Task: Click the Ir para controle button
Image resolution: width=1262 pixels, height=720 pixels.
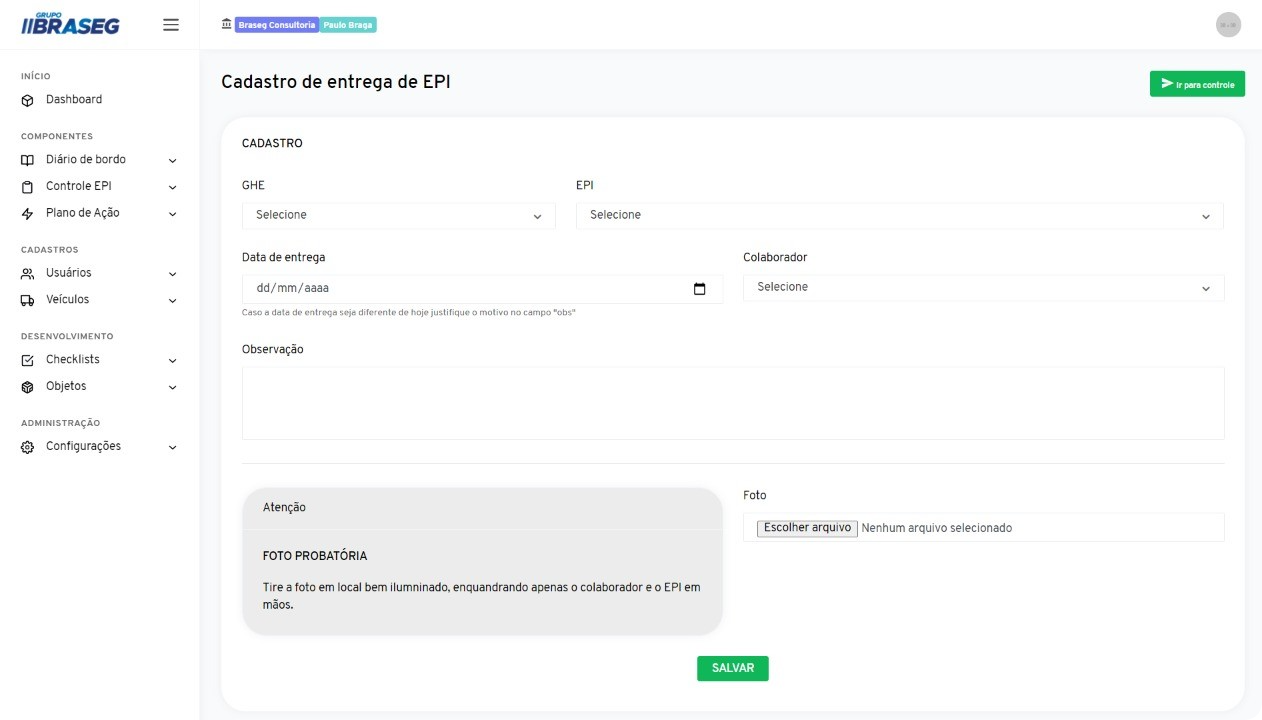Action: click(1197, 84)
